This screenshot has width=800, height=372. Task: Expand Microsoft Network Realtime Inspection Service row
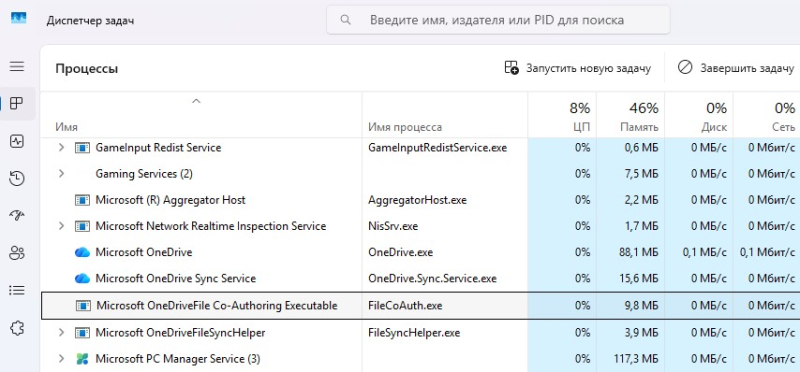click(61, 226)
